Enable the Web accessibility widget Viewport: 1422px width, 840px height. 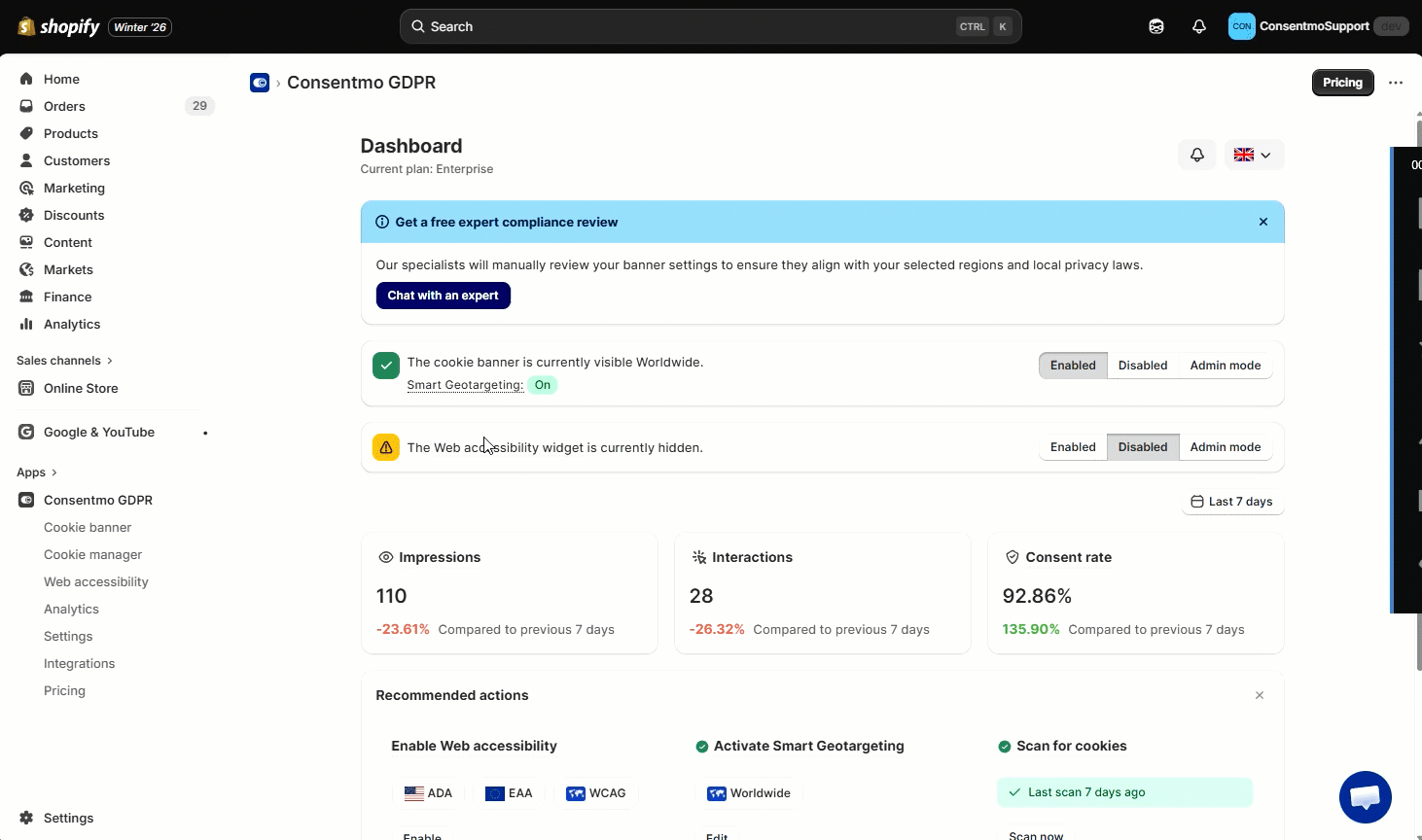(1072, 447)
